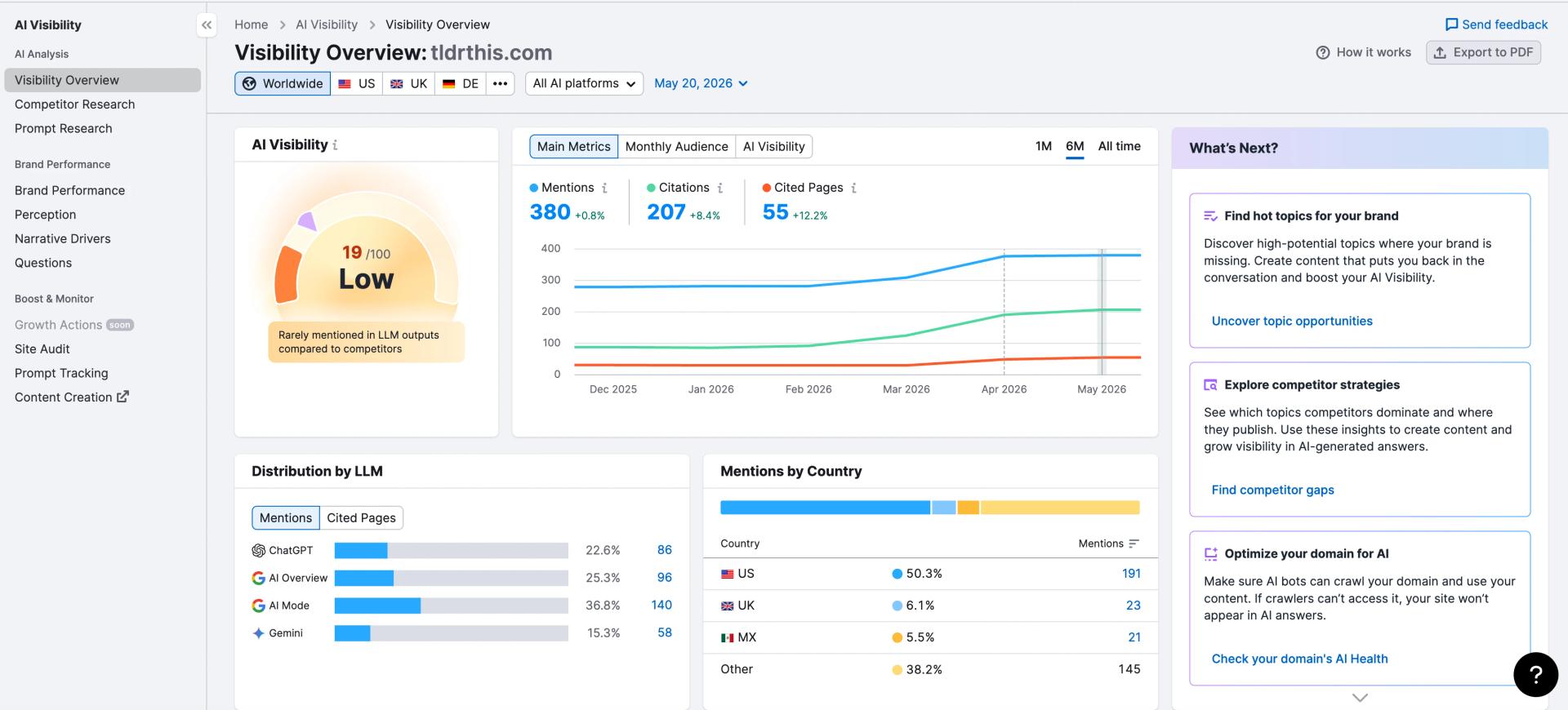This screenshot has height=710, width=1568.
Task: Click the ChatGPT logo icon
Action: (259, 551)
